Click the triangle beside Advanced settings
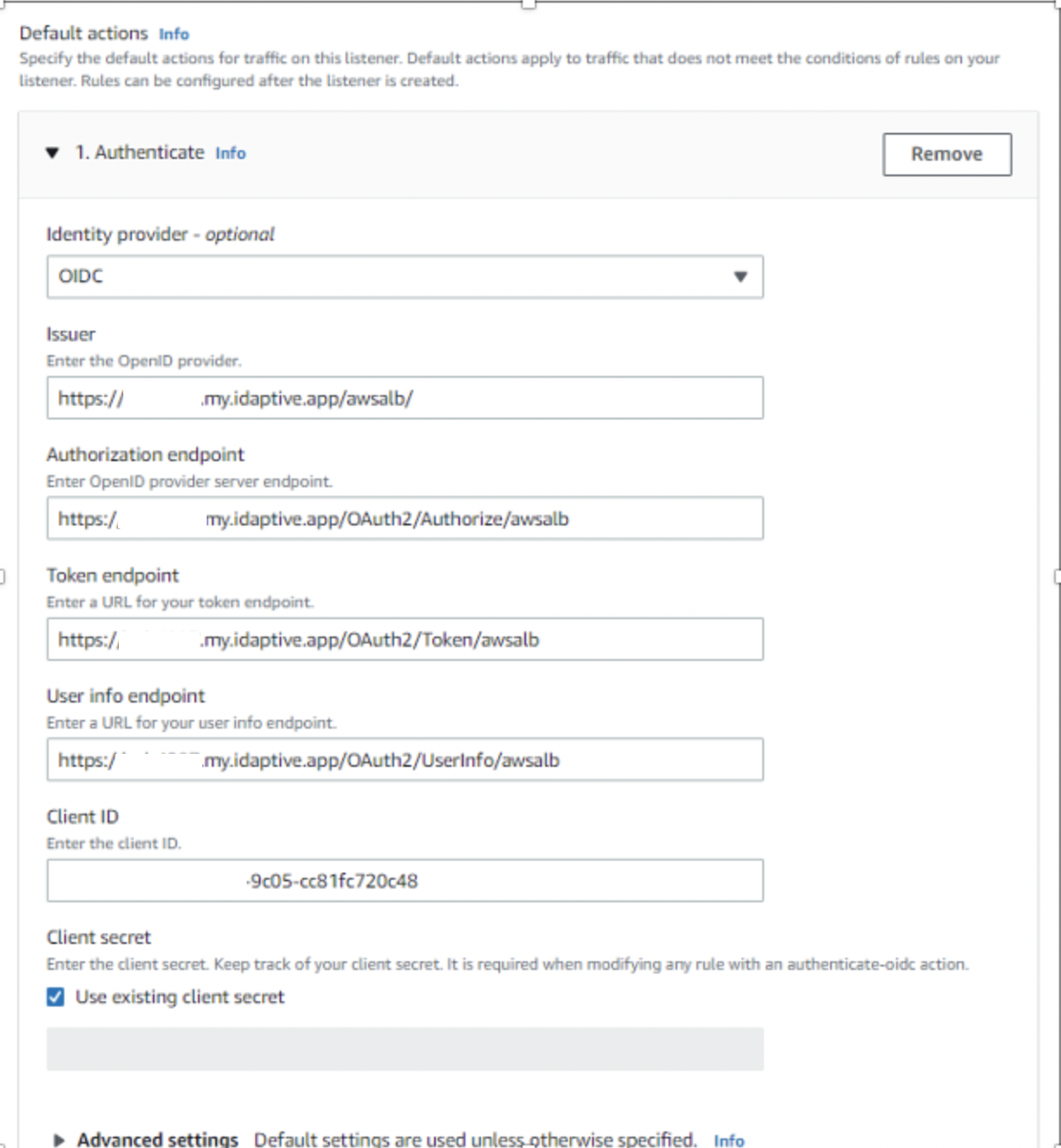This screenshot has height=1148, width=1061. click(x=59, y=1138)
